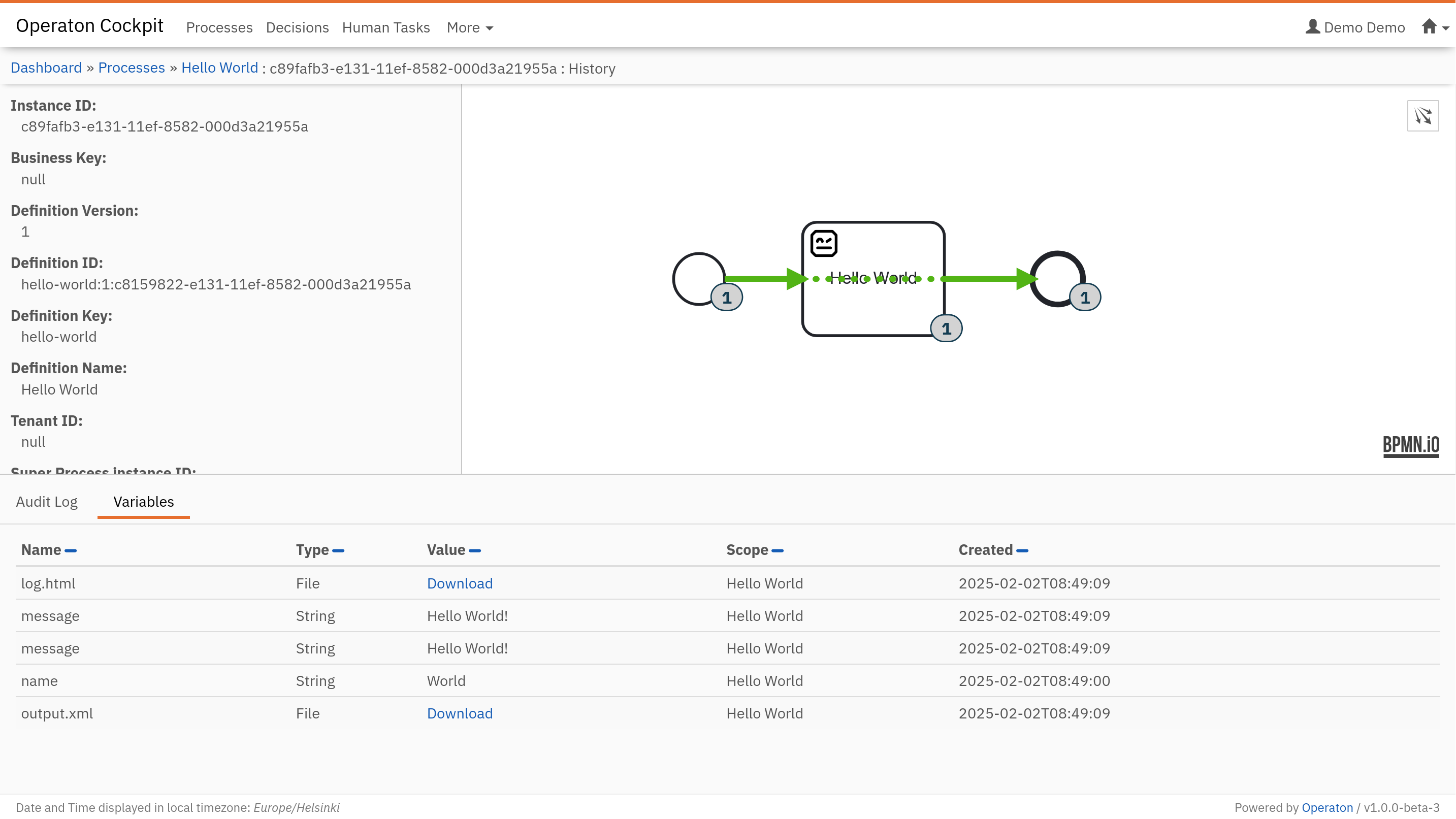Expand the More dropdown menu
Image resolution: width=1456 pixels, height=819 pixels.
(x=470, y=28)
